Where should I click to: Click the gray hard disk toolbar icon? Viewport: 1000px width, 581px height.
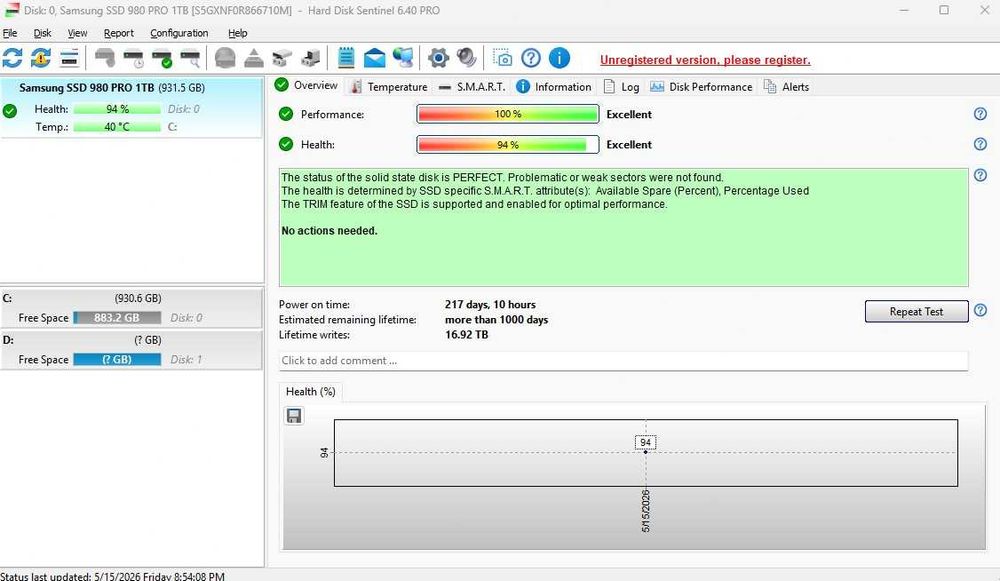[104, 58]
